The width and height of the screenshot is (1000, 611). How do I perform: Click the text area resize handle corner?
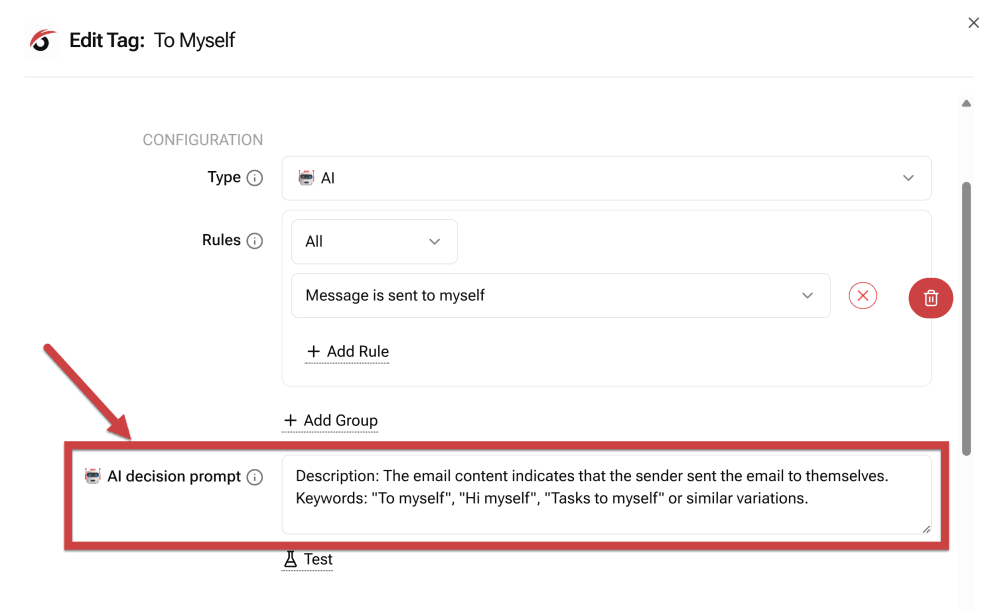(926, 529)
